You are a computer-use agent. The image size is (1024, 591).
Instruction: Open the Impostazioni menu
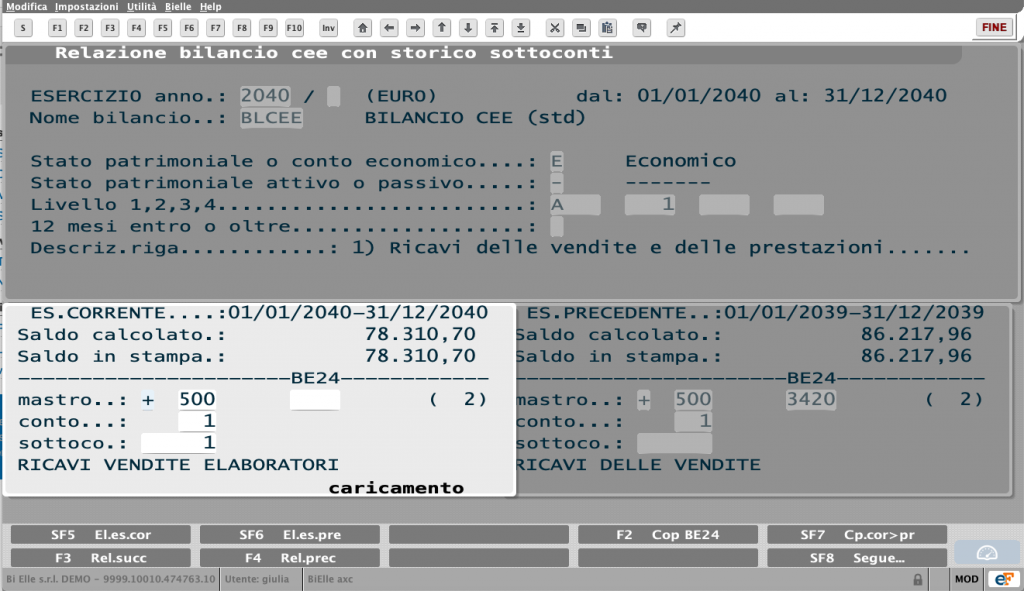(x=87, y=7)
